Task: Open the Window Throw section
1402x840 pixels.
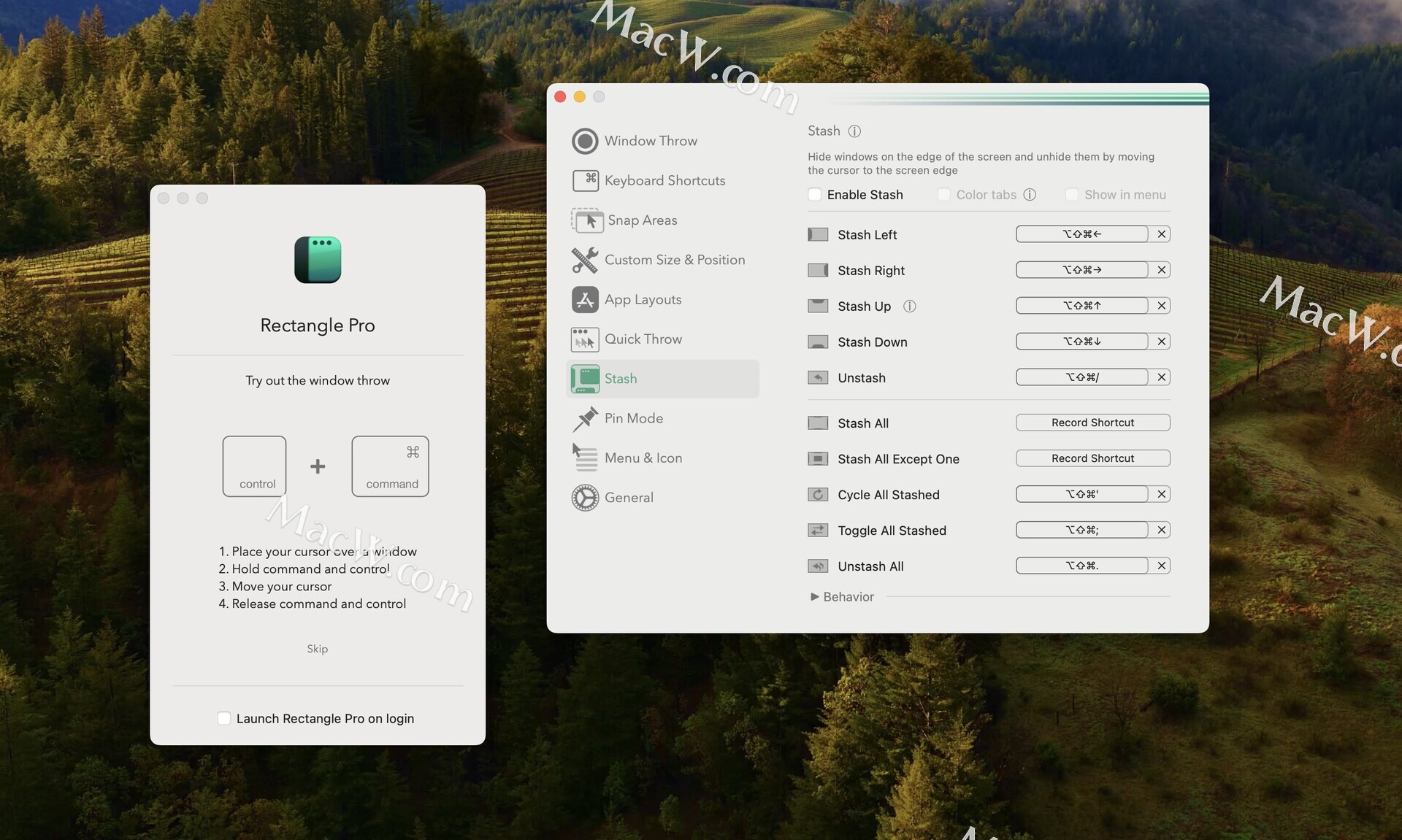Action: (x=663, y=141)
